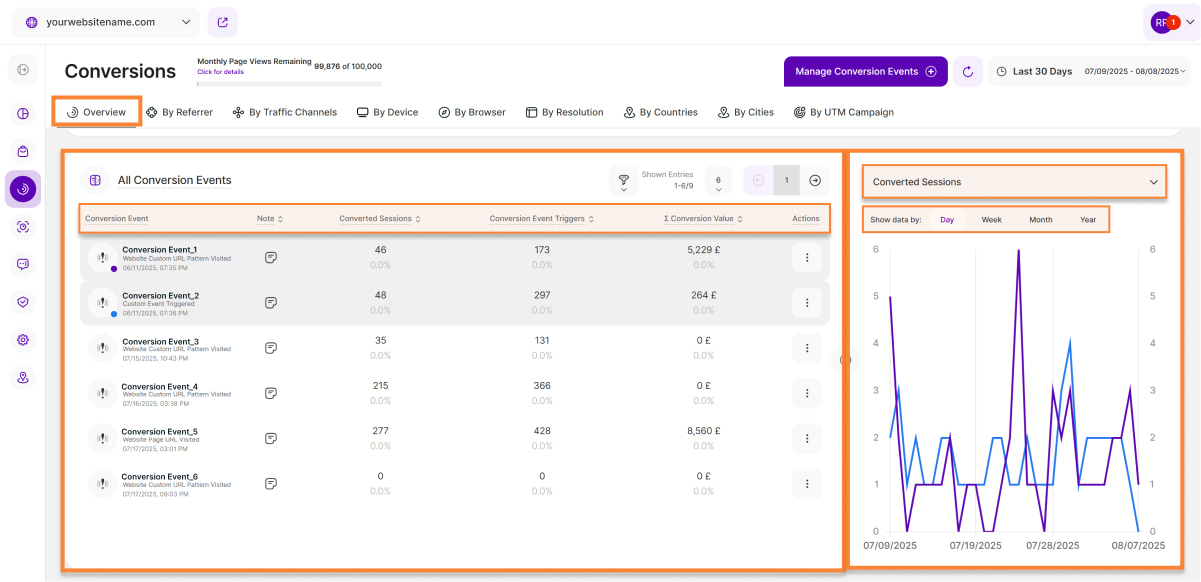The height and width of the screenshot is (582, 1201).
Task: Switch to the By UTM Campaign tab
Action: coord(843,112)
